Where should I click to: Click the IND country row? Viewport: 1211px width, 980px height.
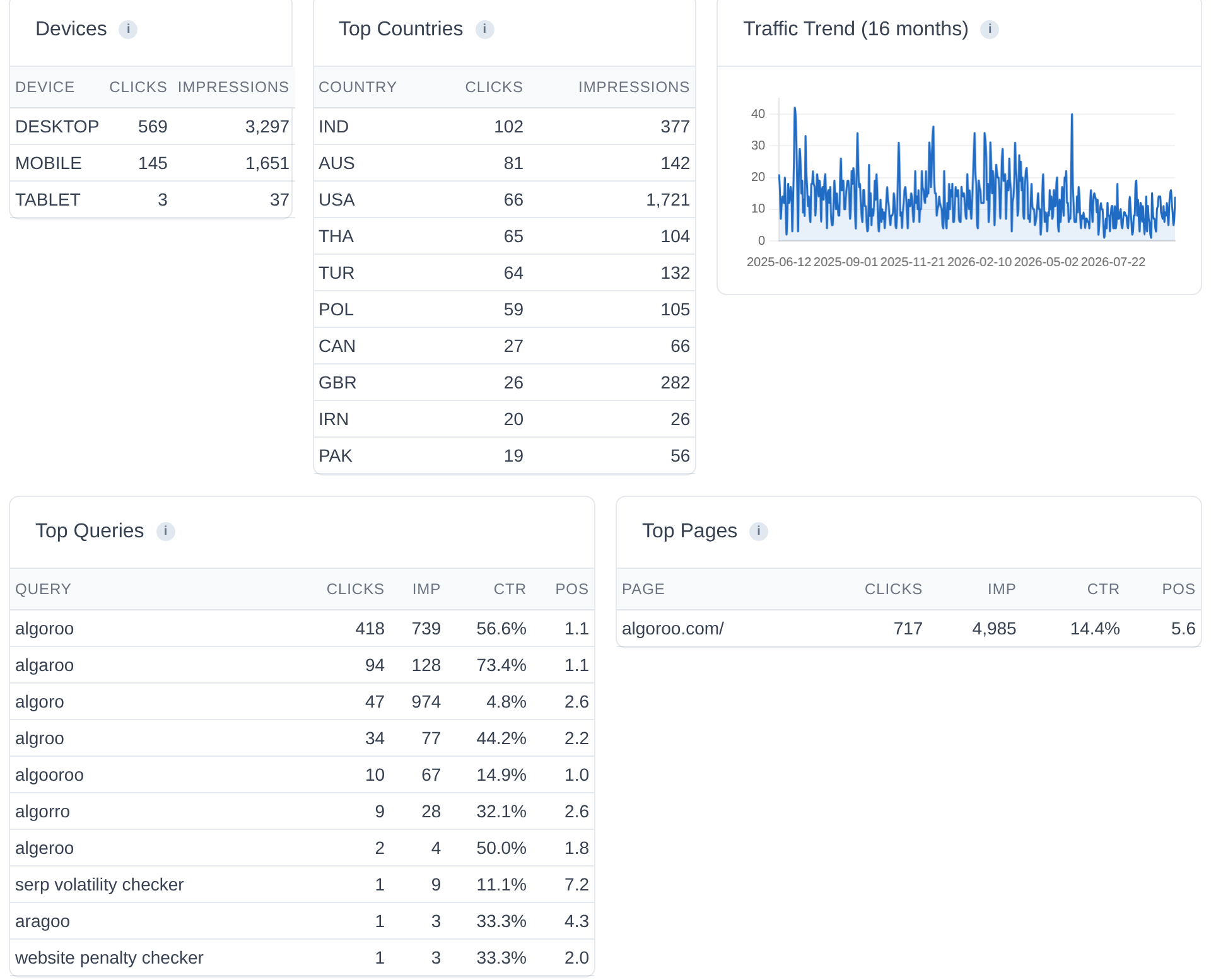click(504, 127)
